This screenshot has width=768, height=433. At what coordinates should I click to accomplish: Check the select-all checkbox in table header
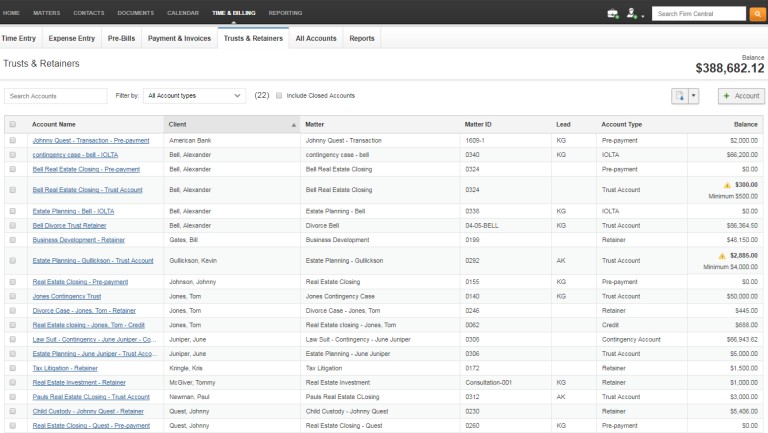13,125
